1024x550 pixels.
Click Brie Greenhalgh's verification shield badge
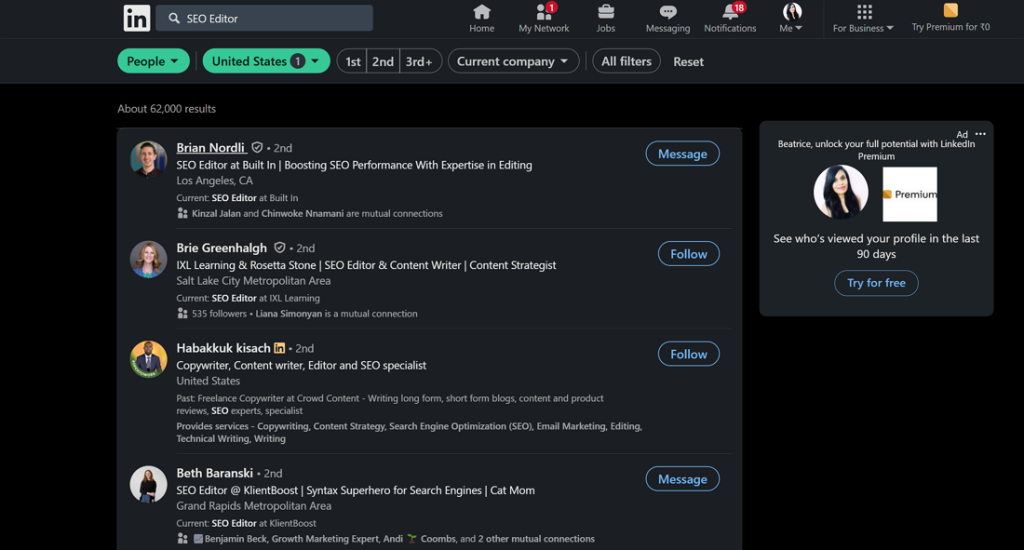[280, 248]
